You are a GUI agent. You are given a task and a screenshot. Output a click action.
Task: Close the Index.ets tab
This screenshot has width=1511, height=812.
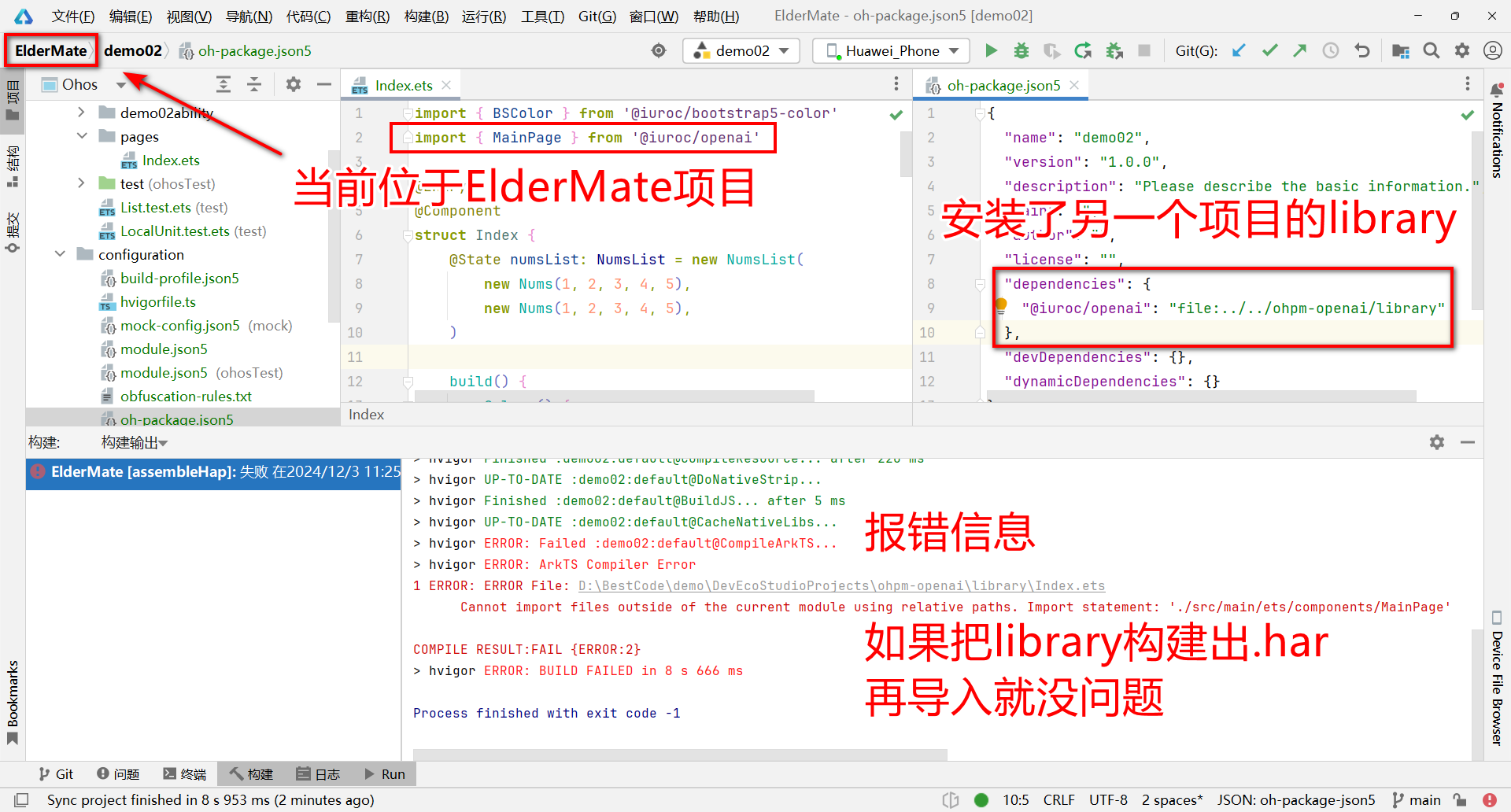point(446,85)
